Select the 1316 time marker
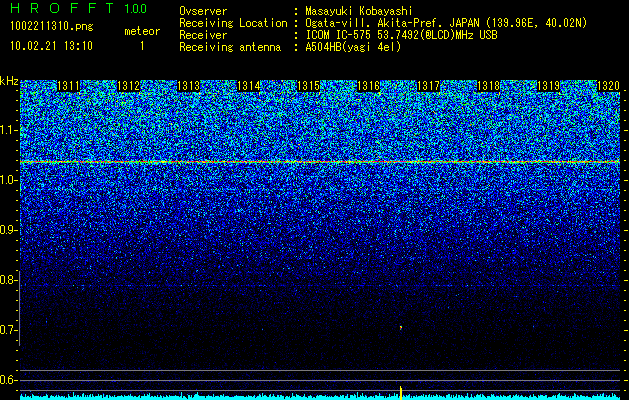 pos(368,86)
